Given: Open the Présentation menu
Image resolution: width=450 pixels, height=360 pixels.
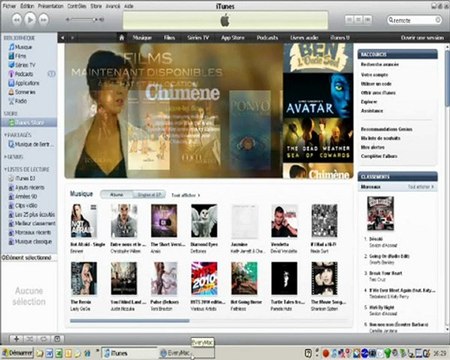Looking at the screenshot, I should point(50,6).
